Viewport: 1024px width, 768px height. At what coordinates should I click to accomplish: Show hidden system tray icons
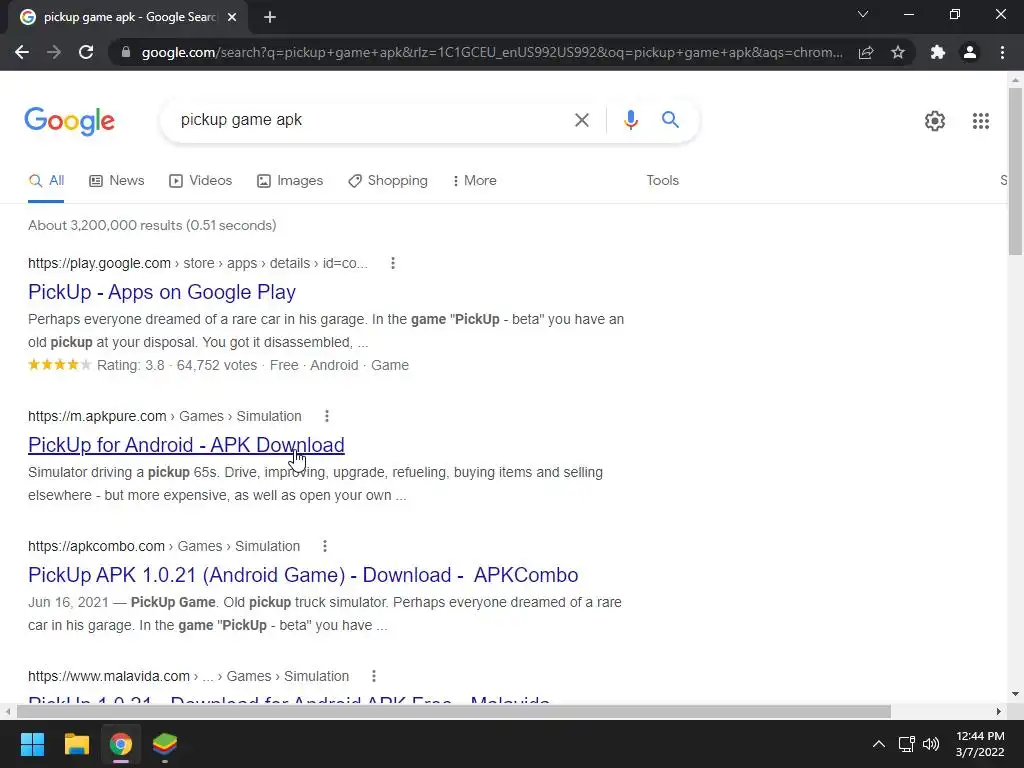pos(878,744)
